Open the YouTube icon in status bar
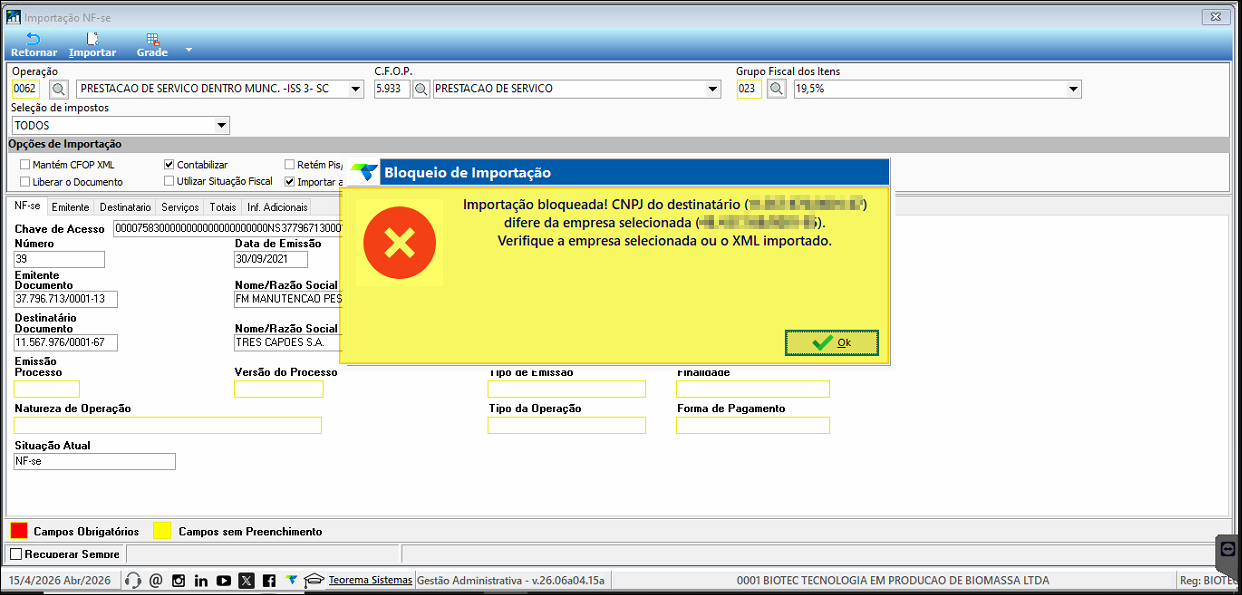This screenshot has width=1242, height=595. (224, 580)
